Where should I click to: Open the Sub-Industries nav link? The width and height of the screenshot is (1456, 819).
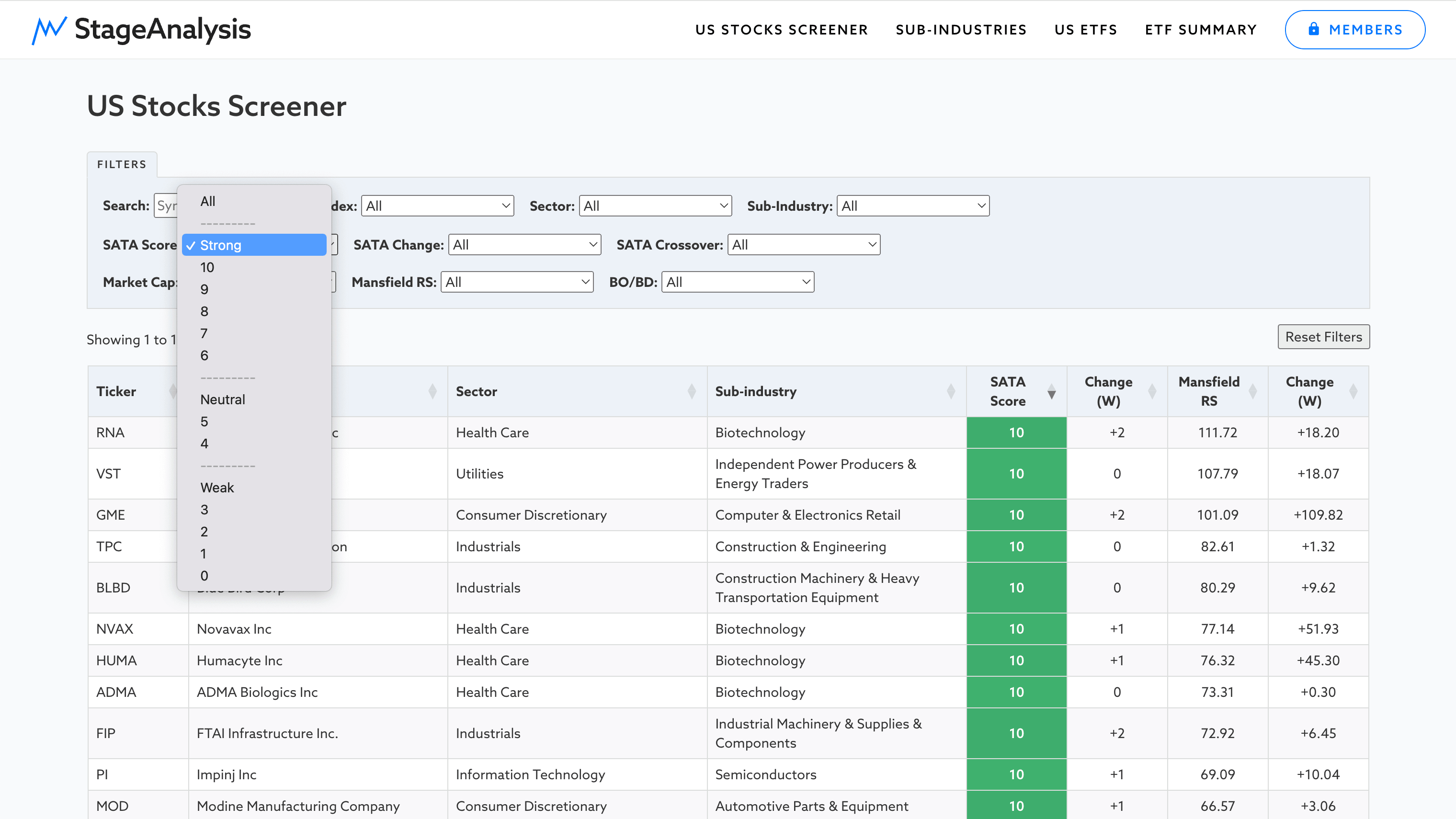pyautogui.click(x=961, y=29)
